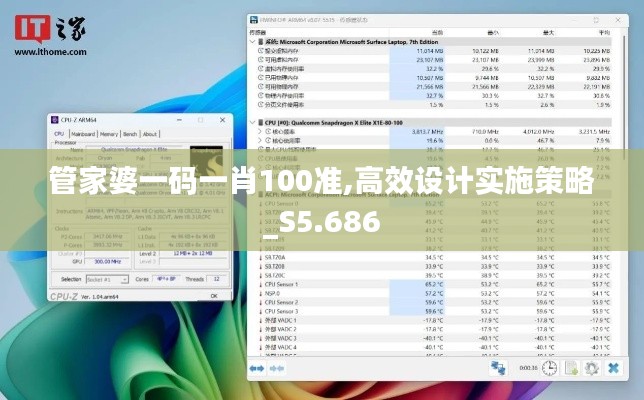Viewport: 644px width, 400px height.
Task: Open the Bench tab in CPU-Z
Action: [x=130, y=134]
